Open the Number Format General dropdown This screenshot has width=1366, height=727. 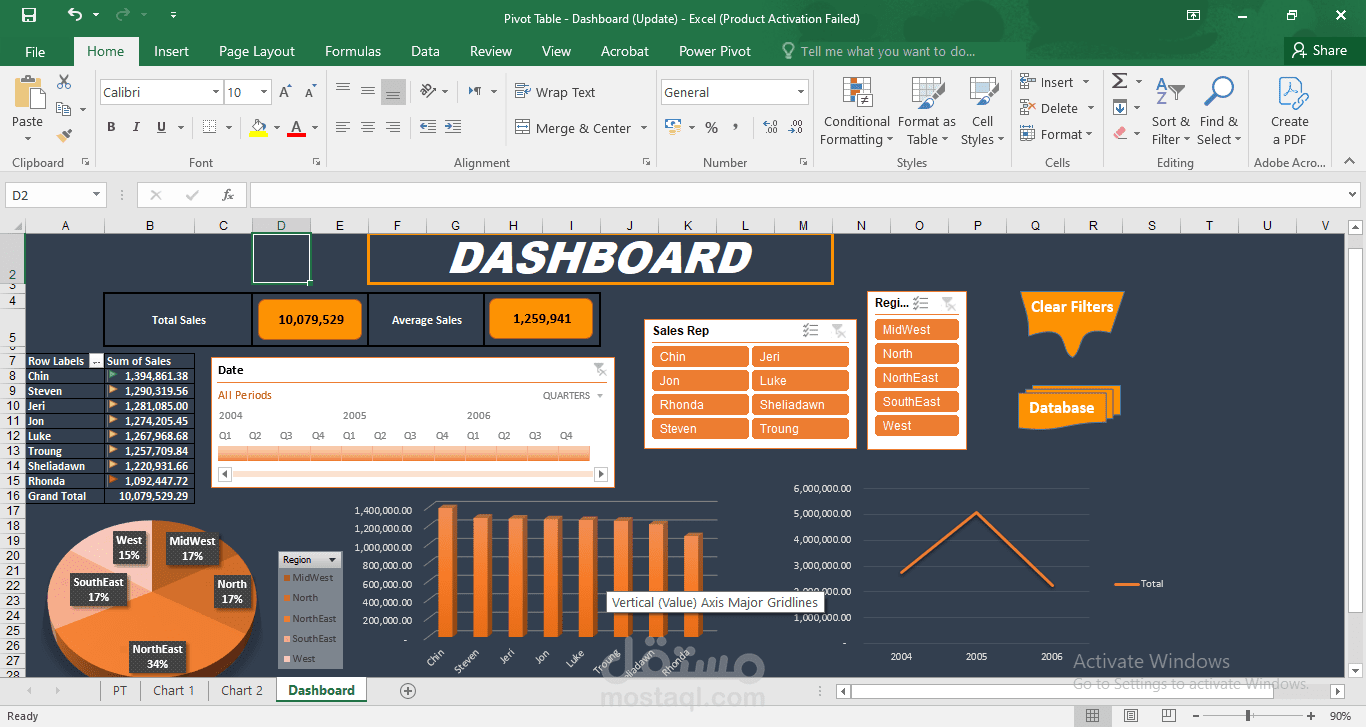point(734,92)
